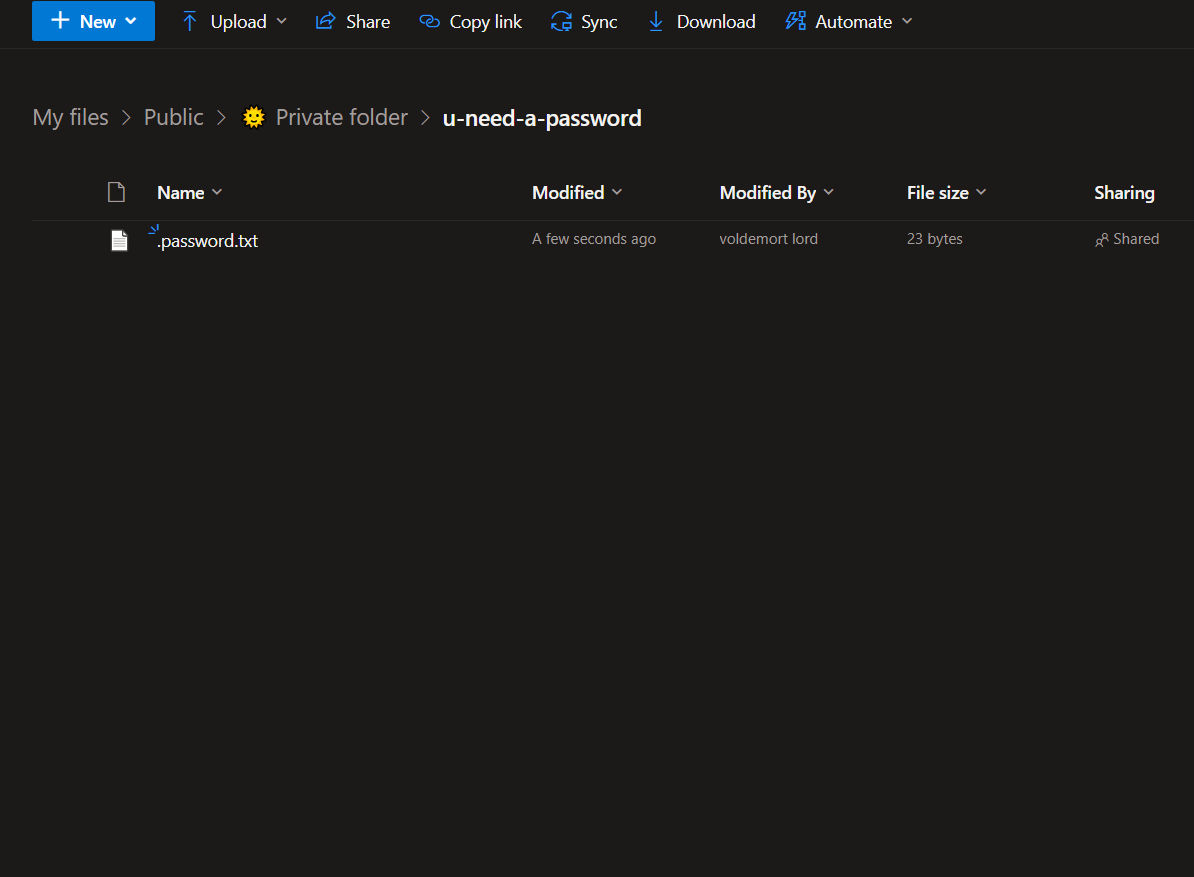The height and width of the screenshot is (877, 1194).
Task: Click the Upload arrow icon
Action: pyautogui.click(x=190, y=21)
